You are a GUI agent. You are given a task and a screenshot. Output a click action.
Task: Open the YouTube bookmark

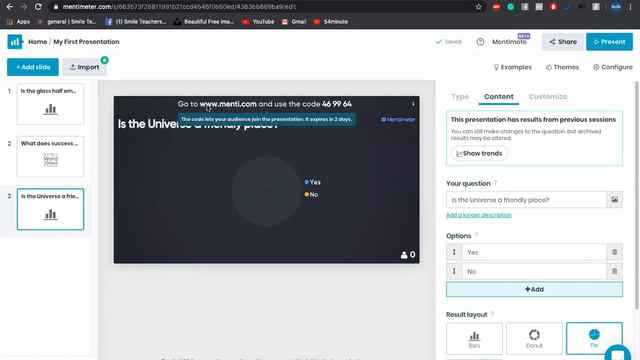click(x=258, y=22)
